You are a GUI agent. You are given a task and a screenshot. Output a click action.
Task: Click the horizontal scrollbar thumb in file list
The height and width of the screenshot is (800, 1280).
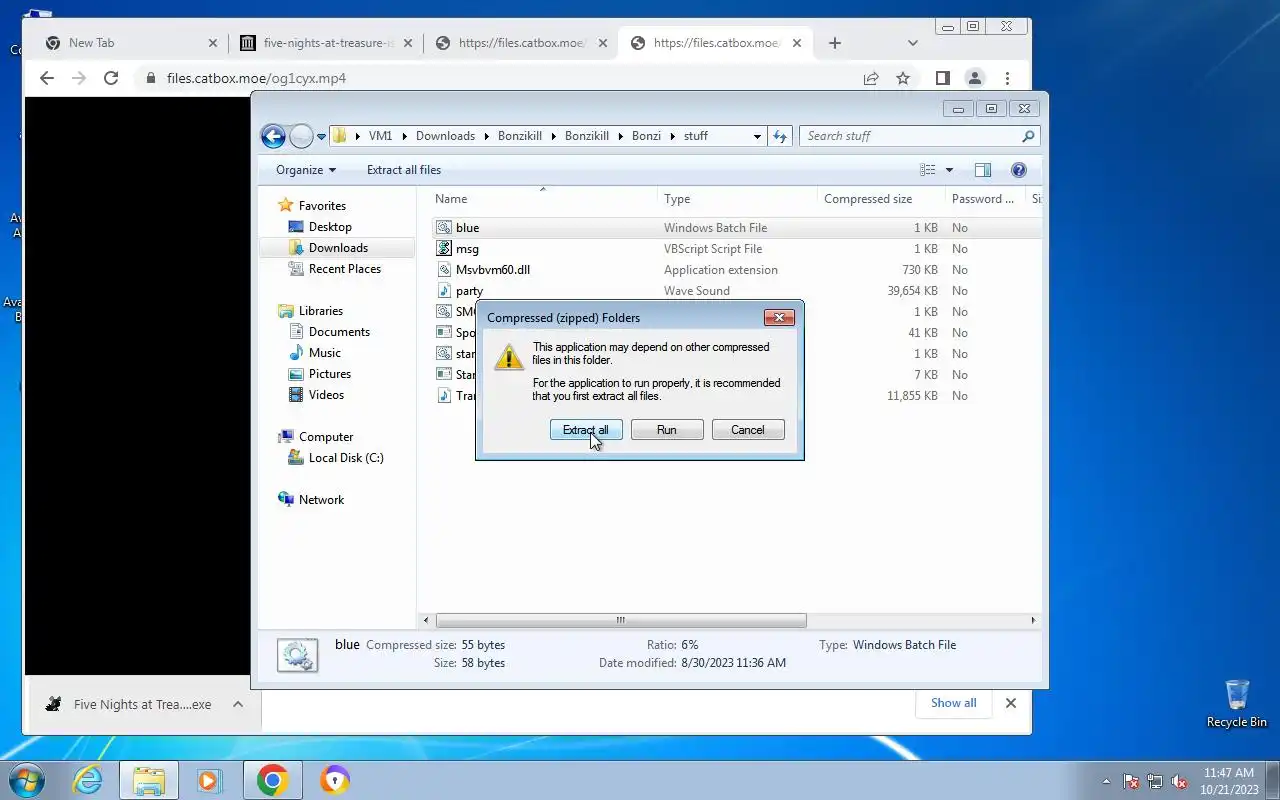coord(621,620)
